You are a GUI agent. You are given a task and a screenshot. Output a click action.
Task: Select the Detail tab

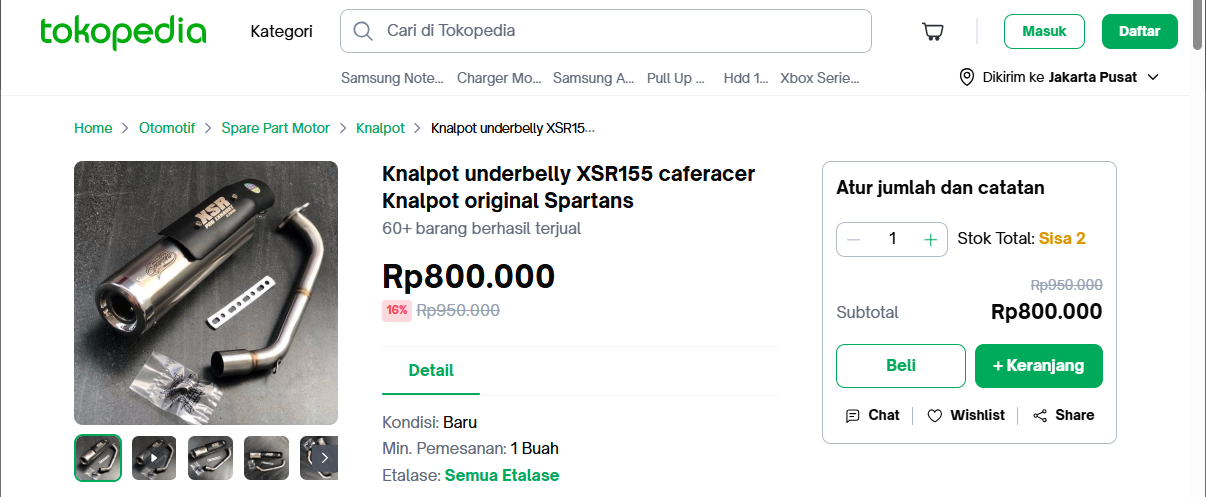[431, 370]
